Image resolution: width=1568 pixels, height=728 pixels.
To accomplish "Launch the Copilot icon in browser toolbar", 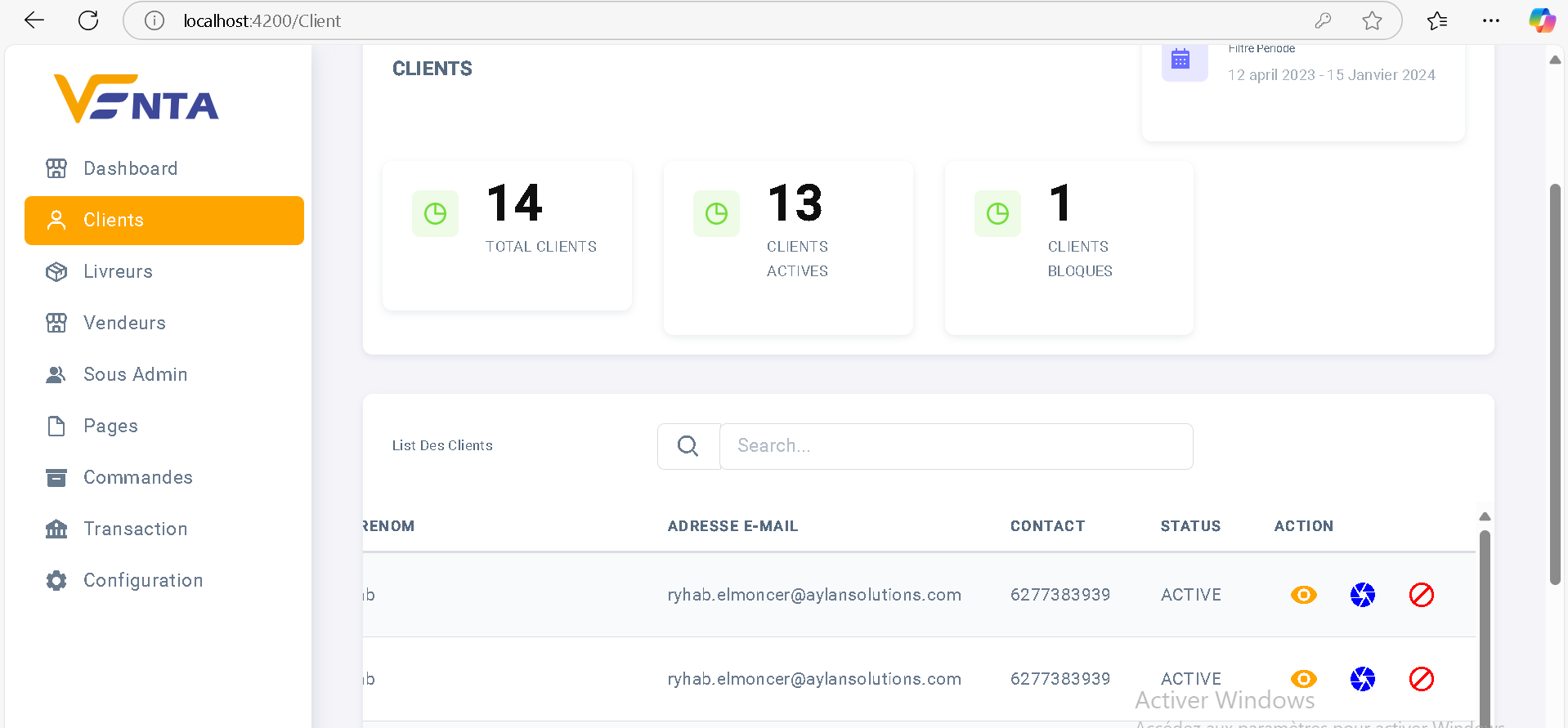I will click(1542, 20).
